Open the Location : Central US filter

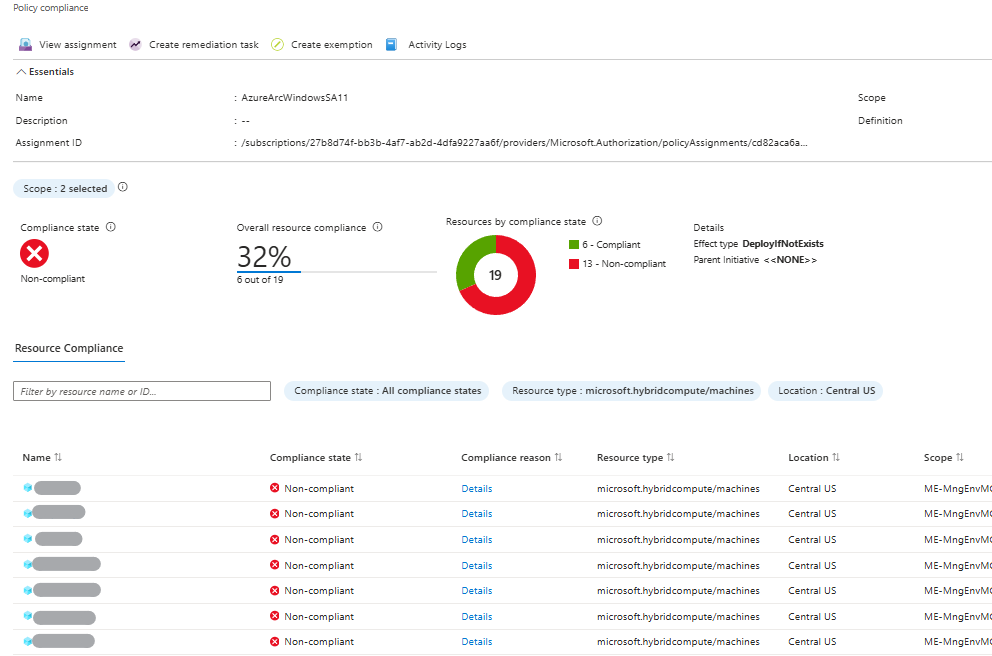click(x=826, y=391)
